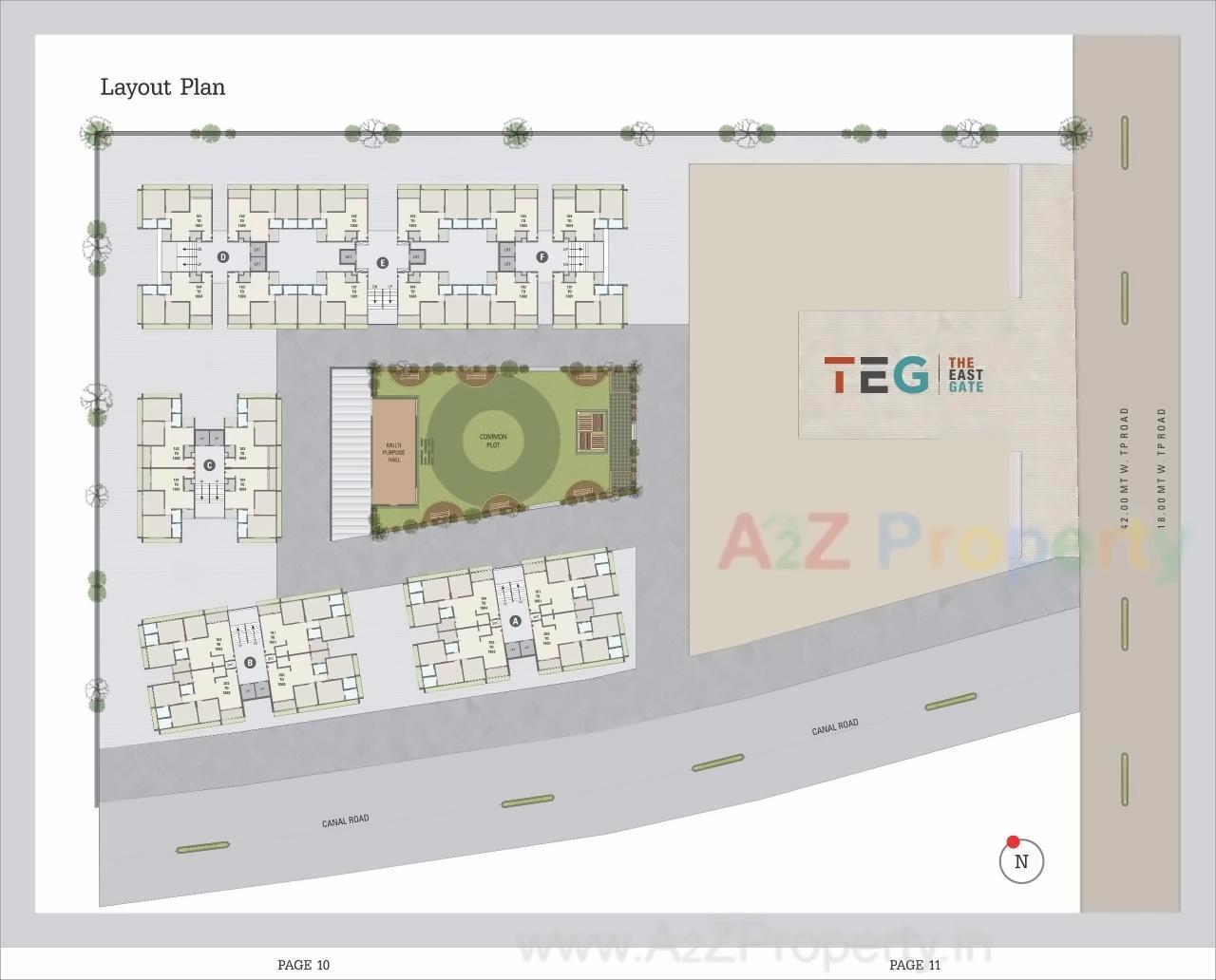Select the Block F label circle

541,255
